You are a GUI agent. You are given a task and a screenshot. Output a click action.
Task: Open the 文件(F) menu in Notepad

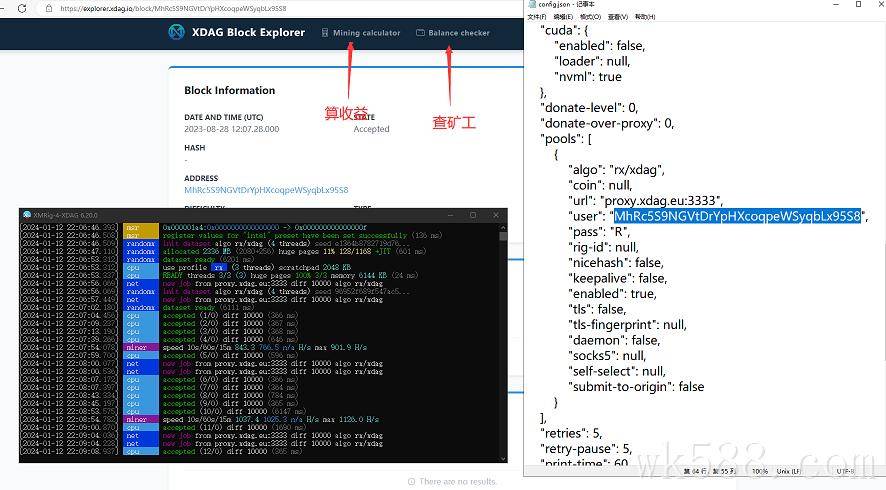[x=536, y=17]
